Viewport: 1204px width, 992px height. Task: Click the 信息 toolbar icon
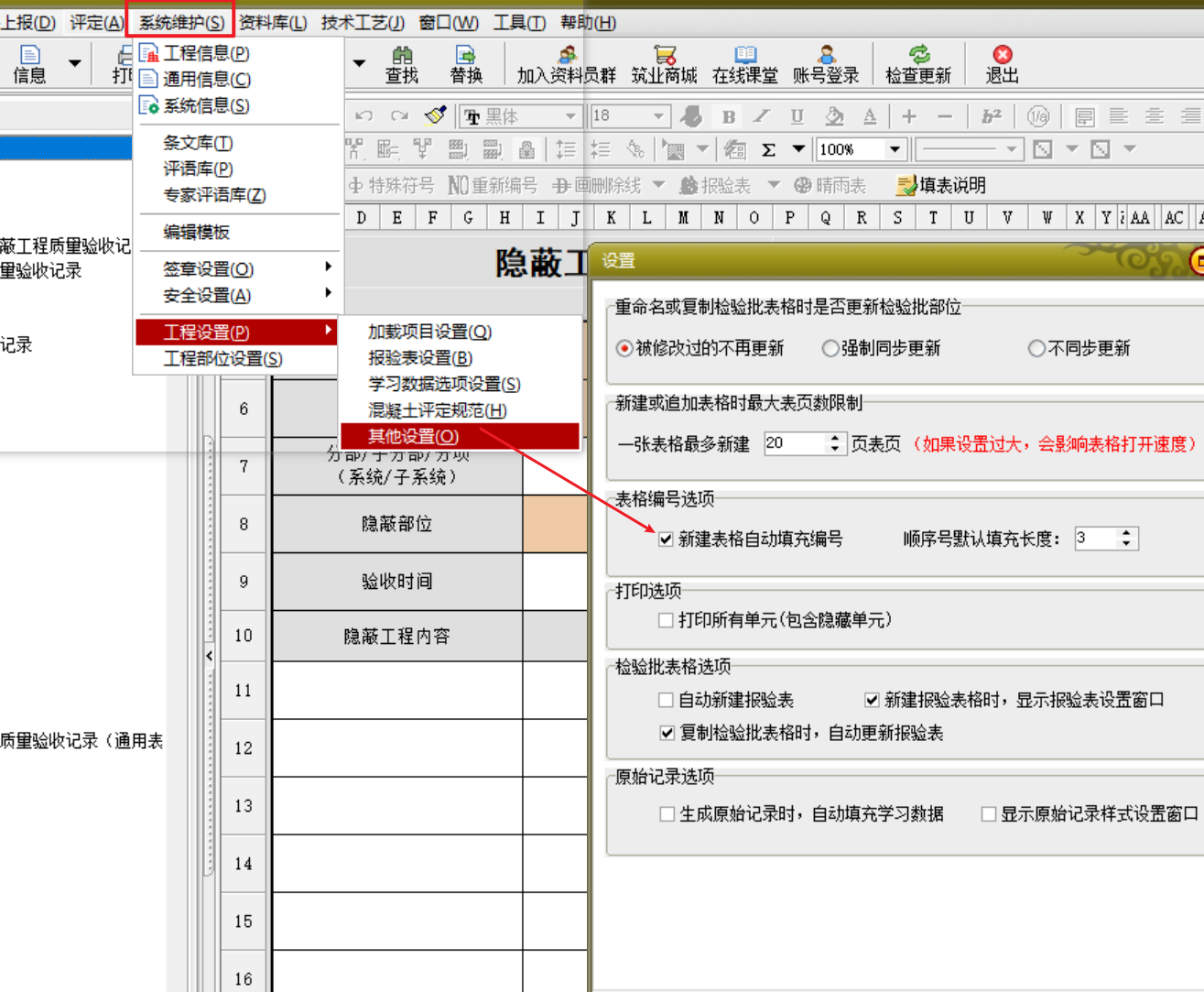click(29, 64)
